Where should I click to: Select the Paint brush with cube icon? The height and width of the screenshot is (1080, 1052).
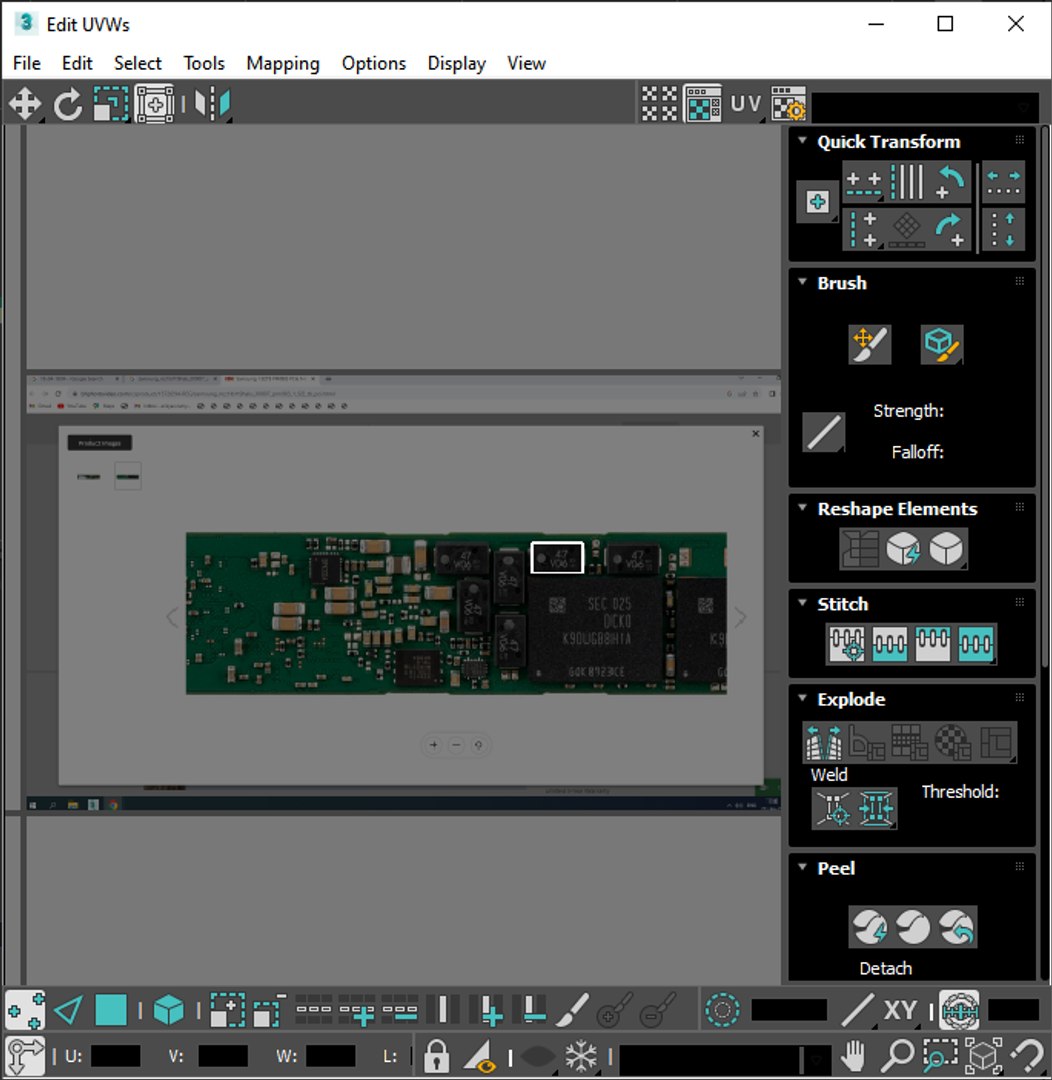point(942,344)
